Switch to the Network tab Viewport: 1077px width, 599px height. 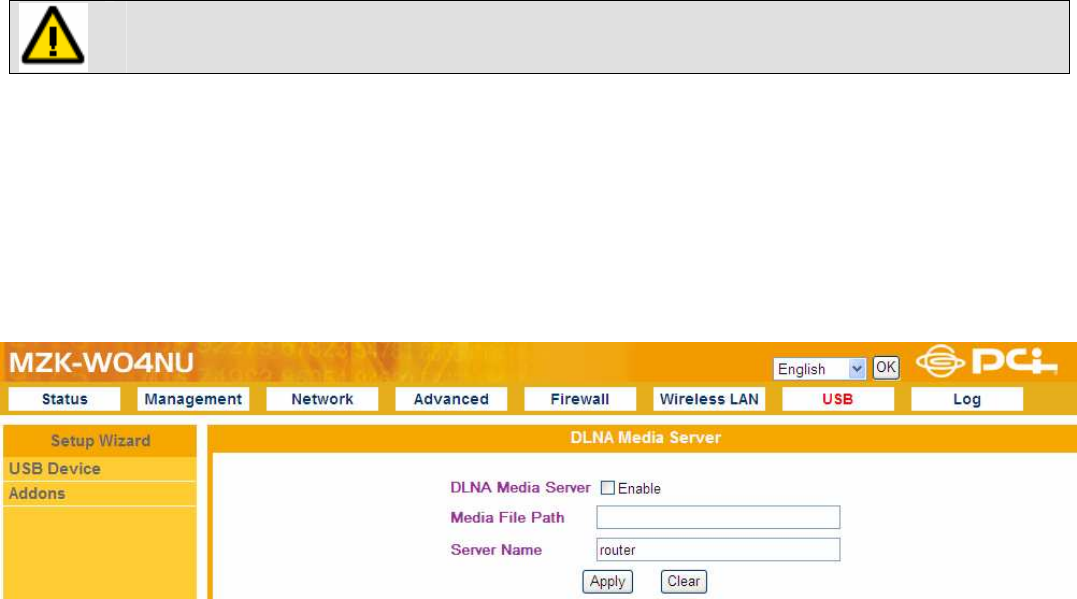[322, 399]
